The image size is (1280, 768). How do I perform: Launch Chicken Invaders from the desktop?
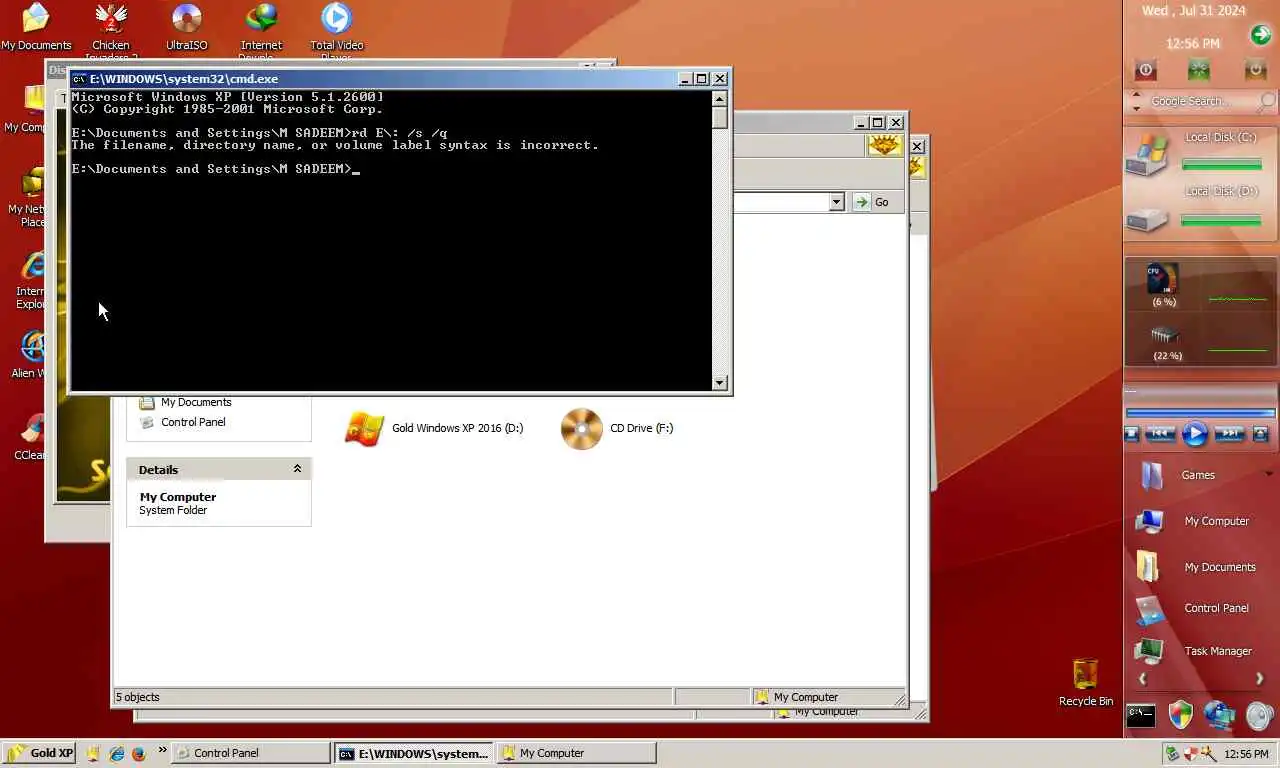coord(111,30)
